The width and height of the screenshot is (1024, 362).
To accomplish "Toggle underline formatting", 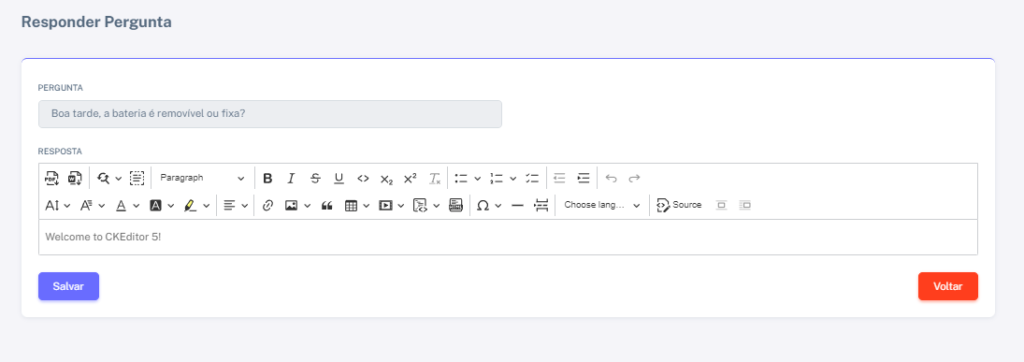I will click(x=339, y=178).
